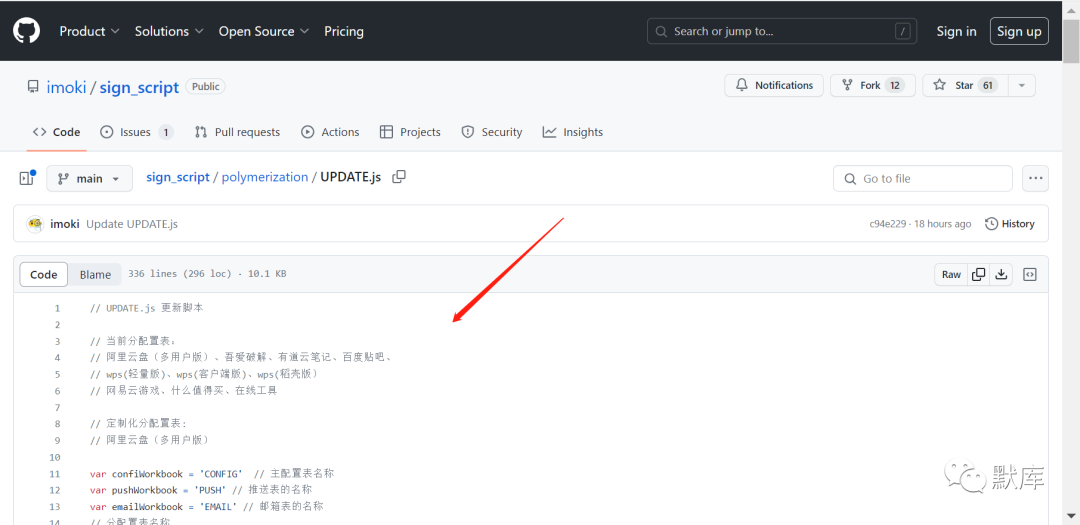Click the repository icon beside imoki
Viewport: 1080px width, 525px height.
tap(32, 87)
